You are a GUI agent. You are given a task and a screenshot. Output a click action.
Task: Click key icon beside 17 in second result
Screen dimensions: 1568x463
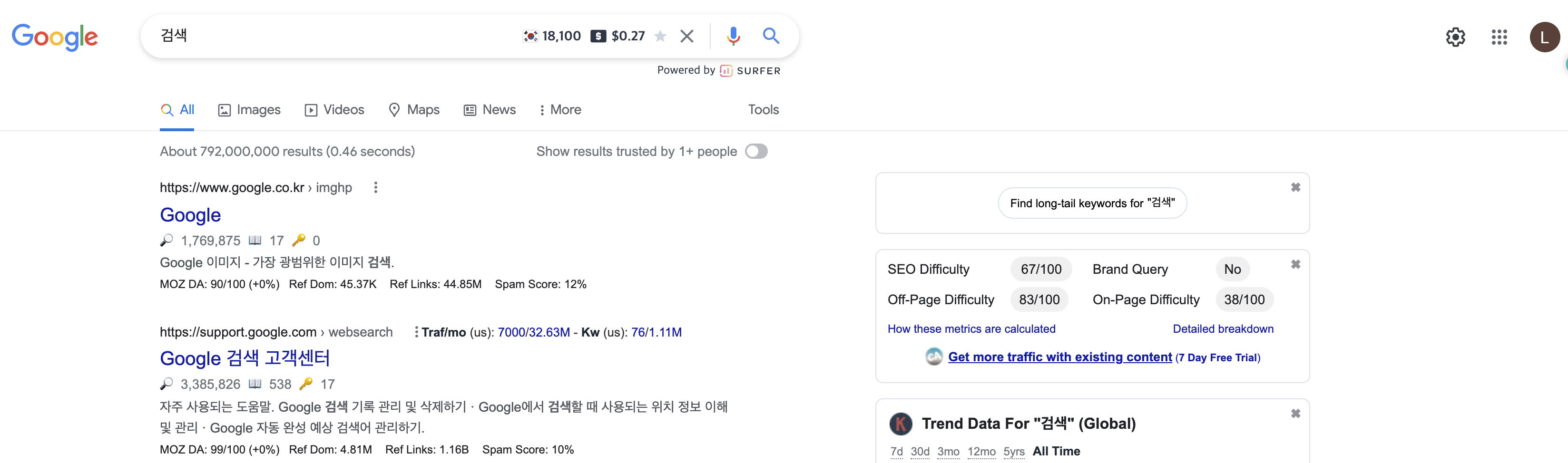pos(305,383)
